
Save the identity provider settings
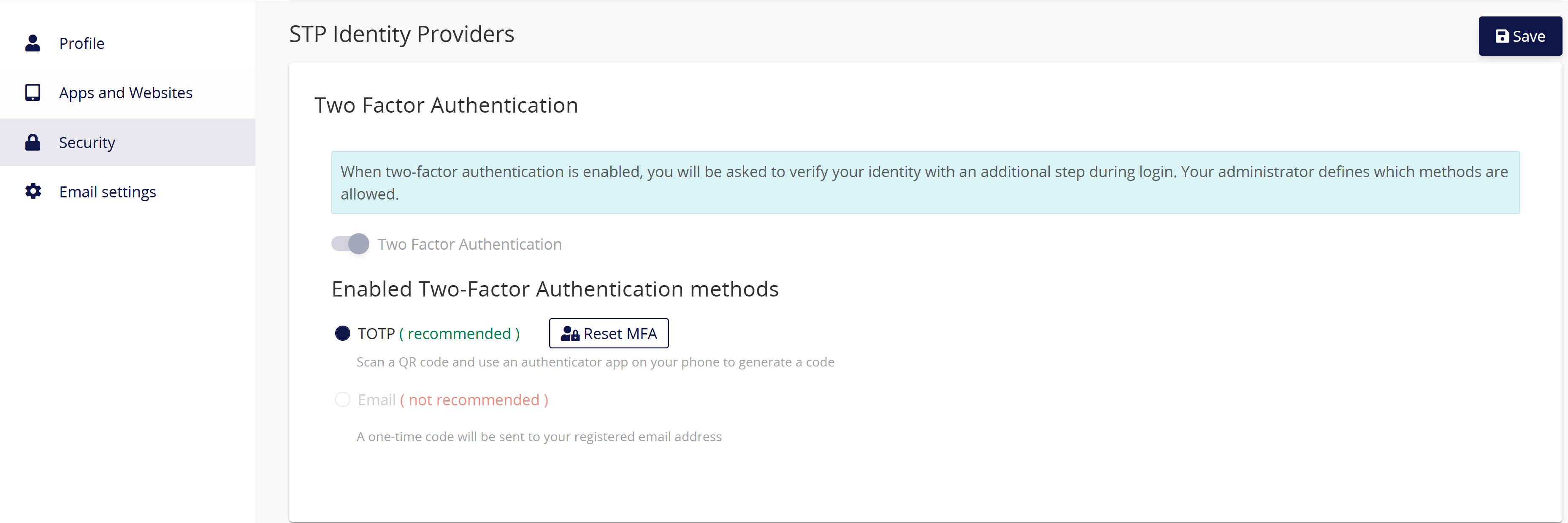tap(1520, 37)
